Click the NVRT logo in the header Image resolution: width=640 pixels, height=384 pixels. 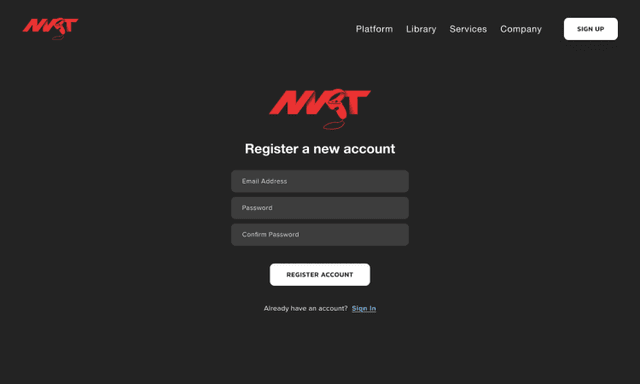click(x=50, y=29)
